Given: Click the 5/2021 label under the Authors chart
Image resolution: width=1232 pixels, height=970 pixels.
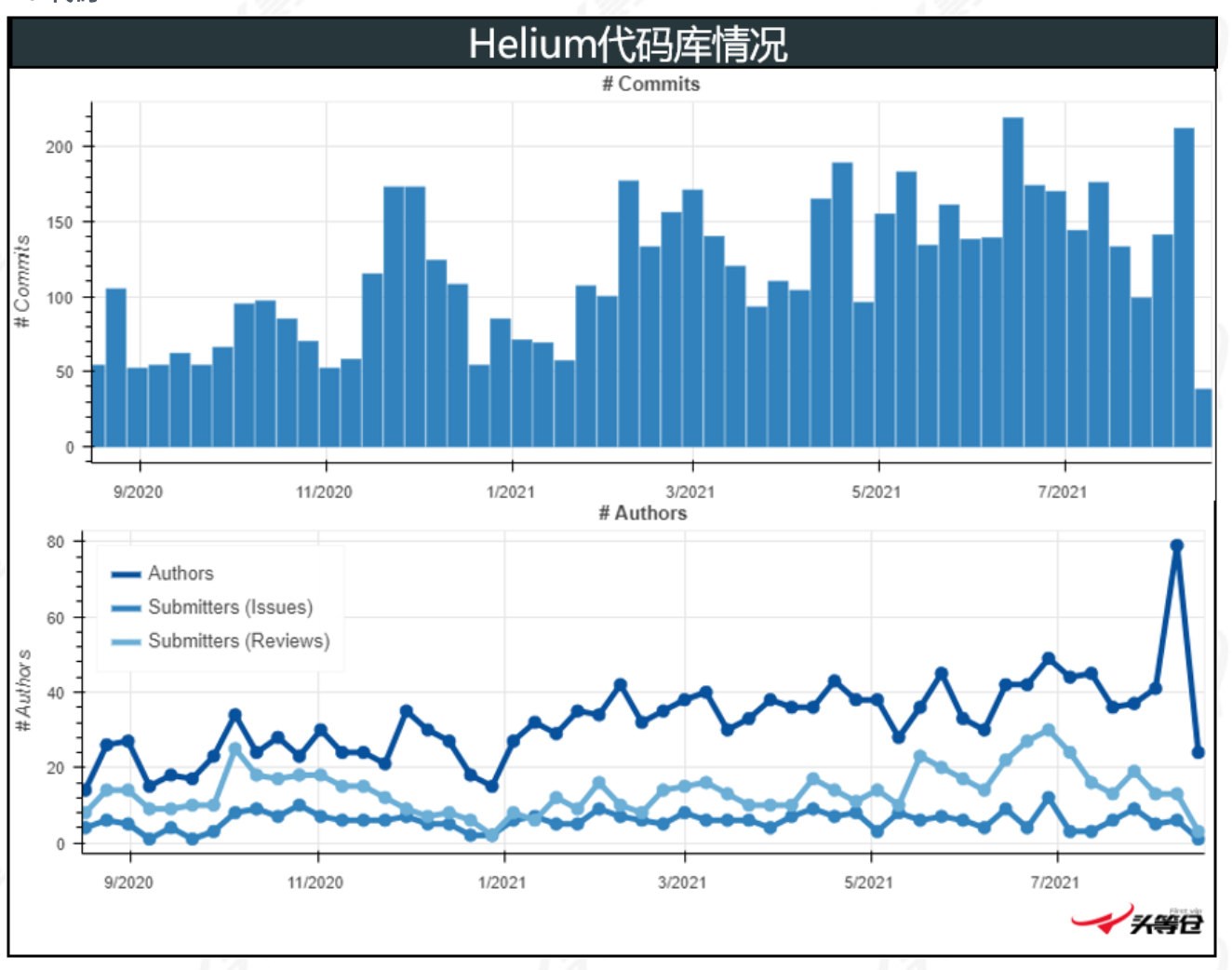Looking at the screenshot, I should (x=868, y=882).
